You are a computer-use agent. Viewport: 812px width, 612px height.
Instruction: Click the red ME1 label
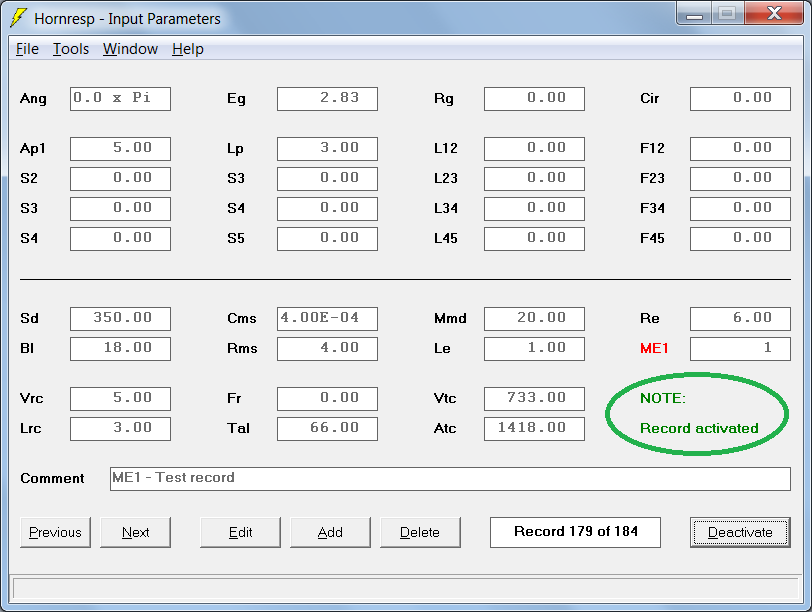tap(654, 348)
